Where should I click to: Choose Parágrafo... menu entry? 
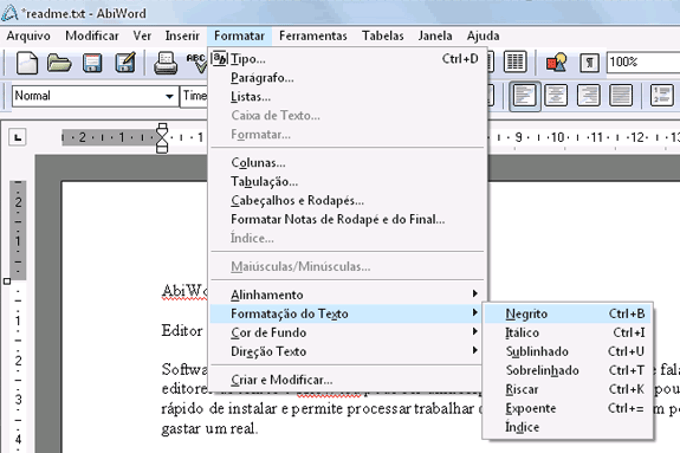pyautogui.click(x=347, y=78)
